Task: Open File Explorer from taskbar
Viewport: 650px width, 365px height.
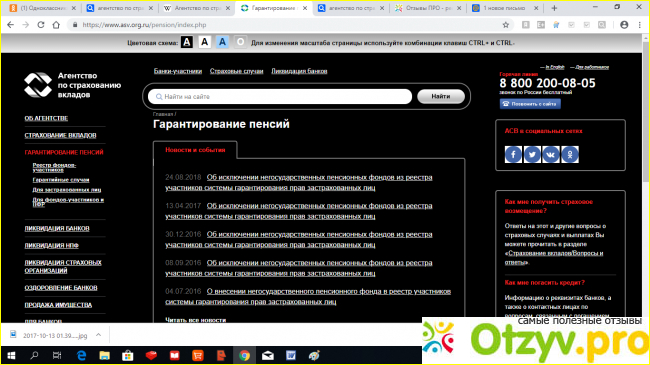Action: tap(104, 355)
